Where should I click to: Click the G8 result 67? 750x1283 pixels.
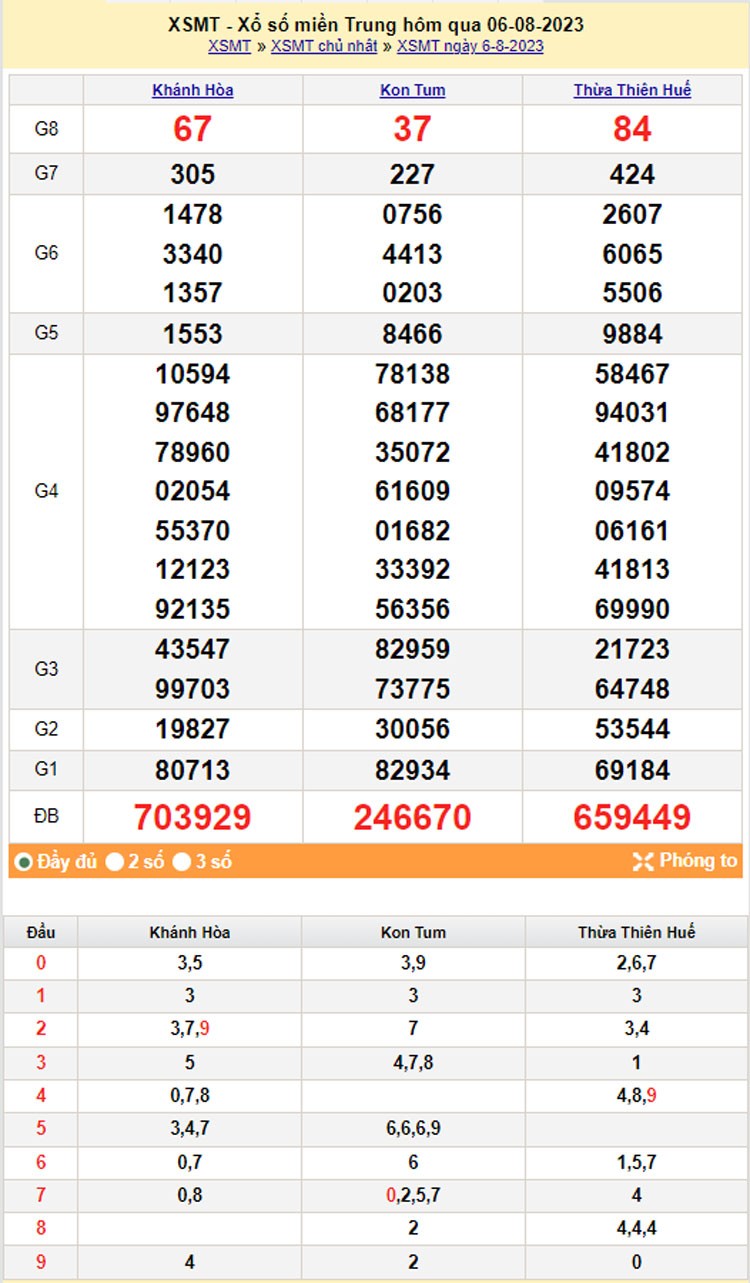pyautogui.click(x=192, y=129)
